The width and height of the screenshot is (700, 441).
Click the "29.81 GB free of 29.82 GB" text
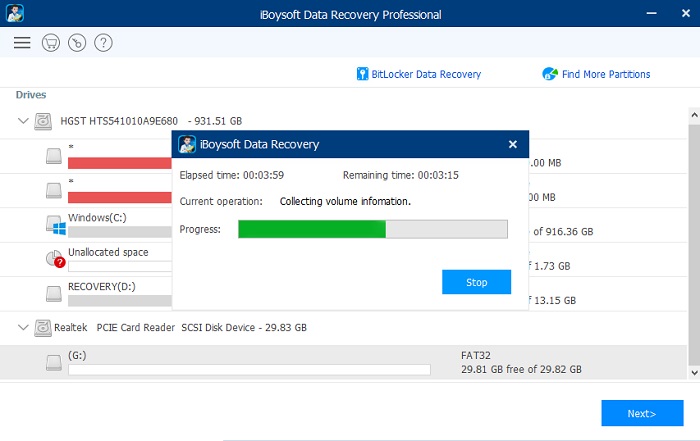pos(521,370)
